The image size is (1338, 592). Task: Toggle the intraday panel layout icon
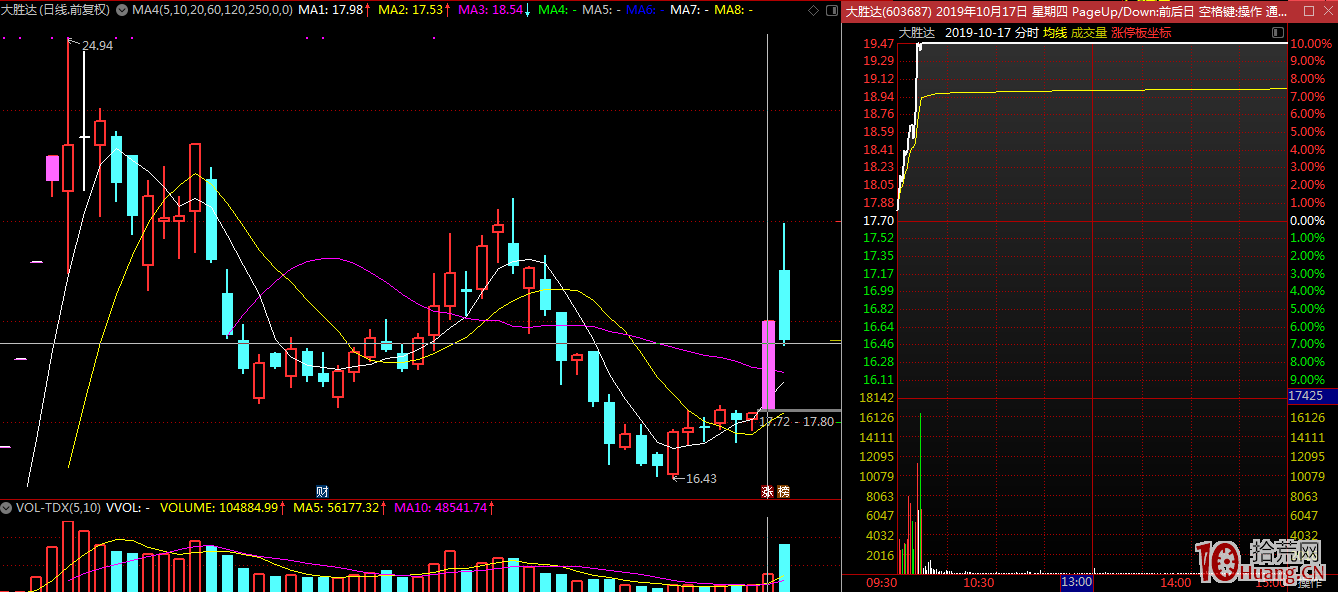click(1279, 32)
